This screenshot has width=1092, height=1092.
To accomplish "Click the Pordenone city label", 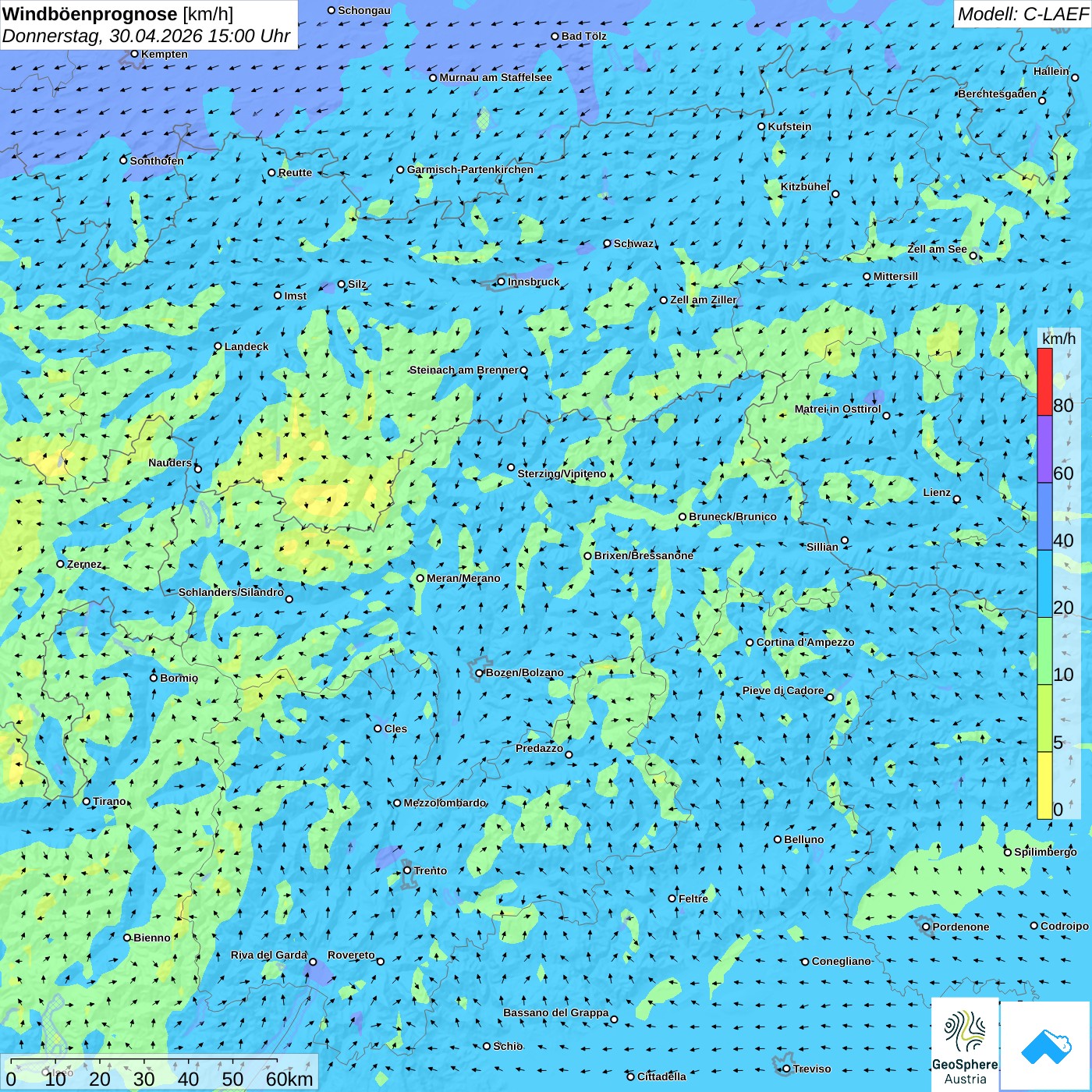I will (961, 927).
